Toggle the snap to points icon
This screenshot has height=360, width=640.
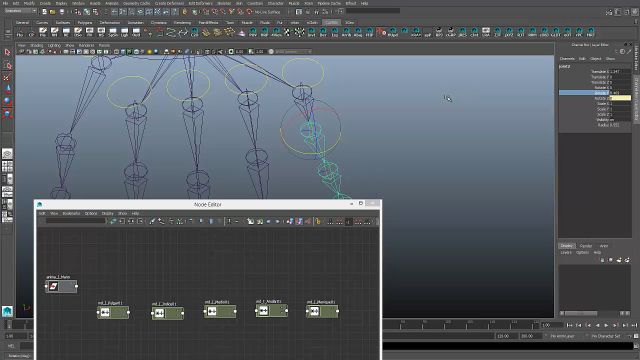click(223, 12)
